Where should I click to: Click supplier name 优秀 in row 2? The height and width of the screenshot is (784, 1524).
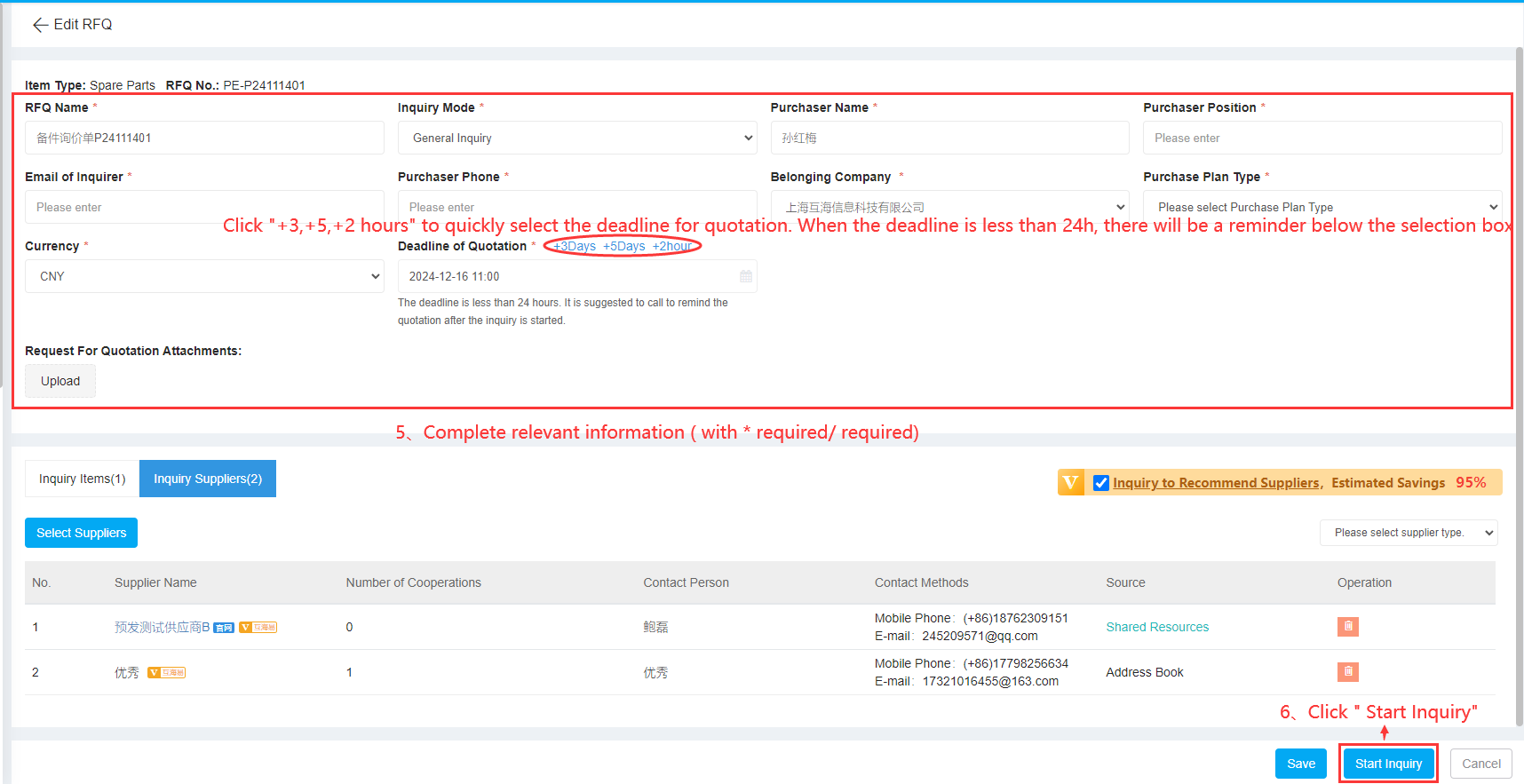coord(127,672)
